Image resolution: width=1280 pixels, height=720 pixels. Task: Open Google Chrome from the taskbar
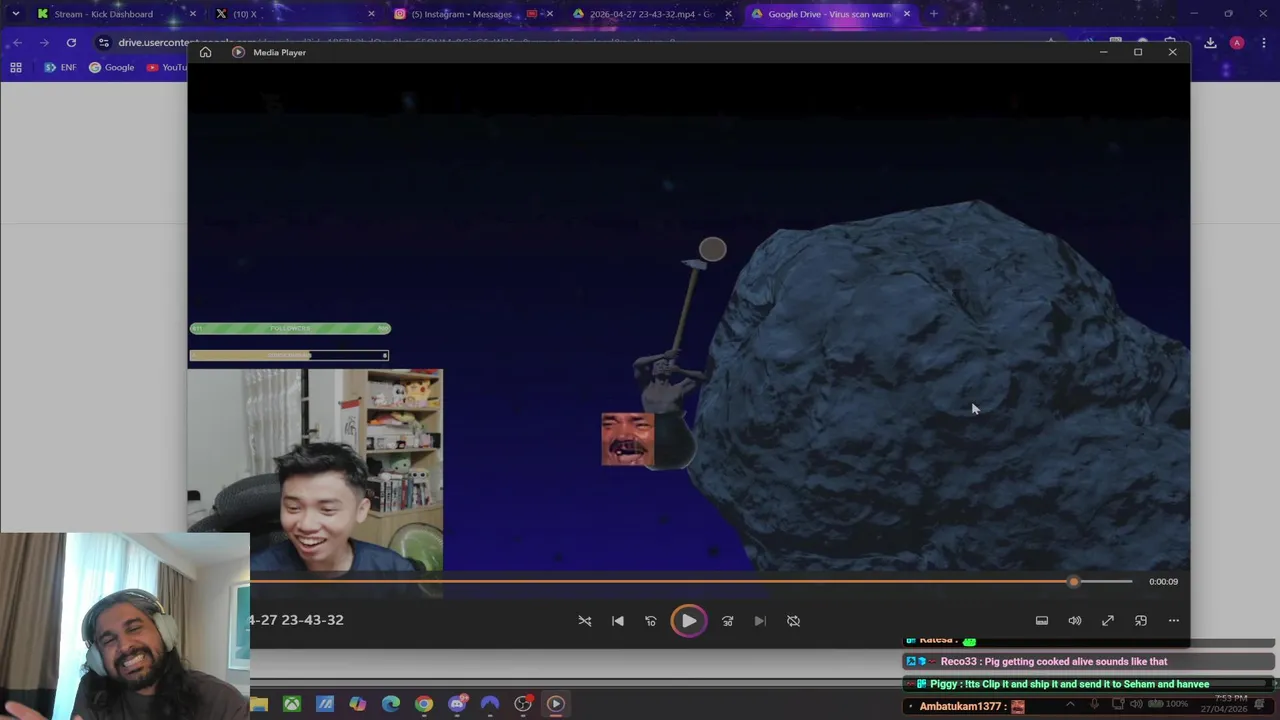pos(424,704)
